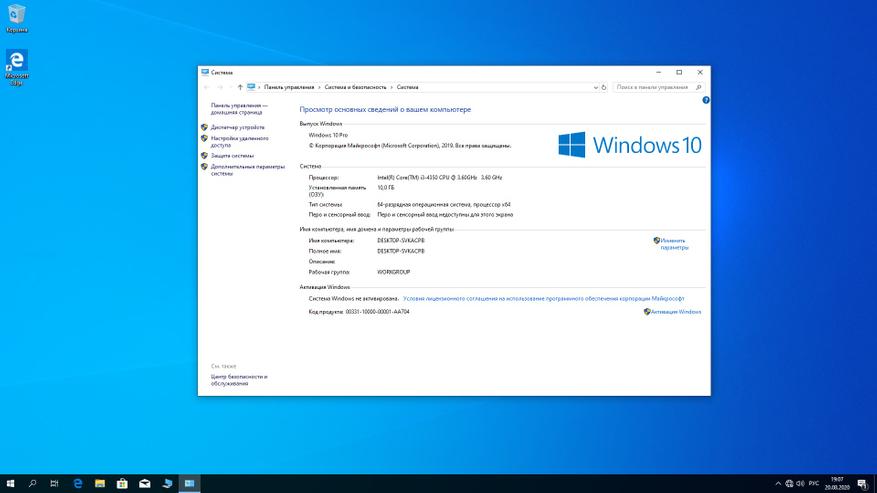Viewport: 877px width, 493px height.
Task: Open the Mail app on taskbar
Action: [145, 484]
